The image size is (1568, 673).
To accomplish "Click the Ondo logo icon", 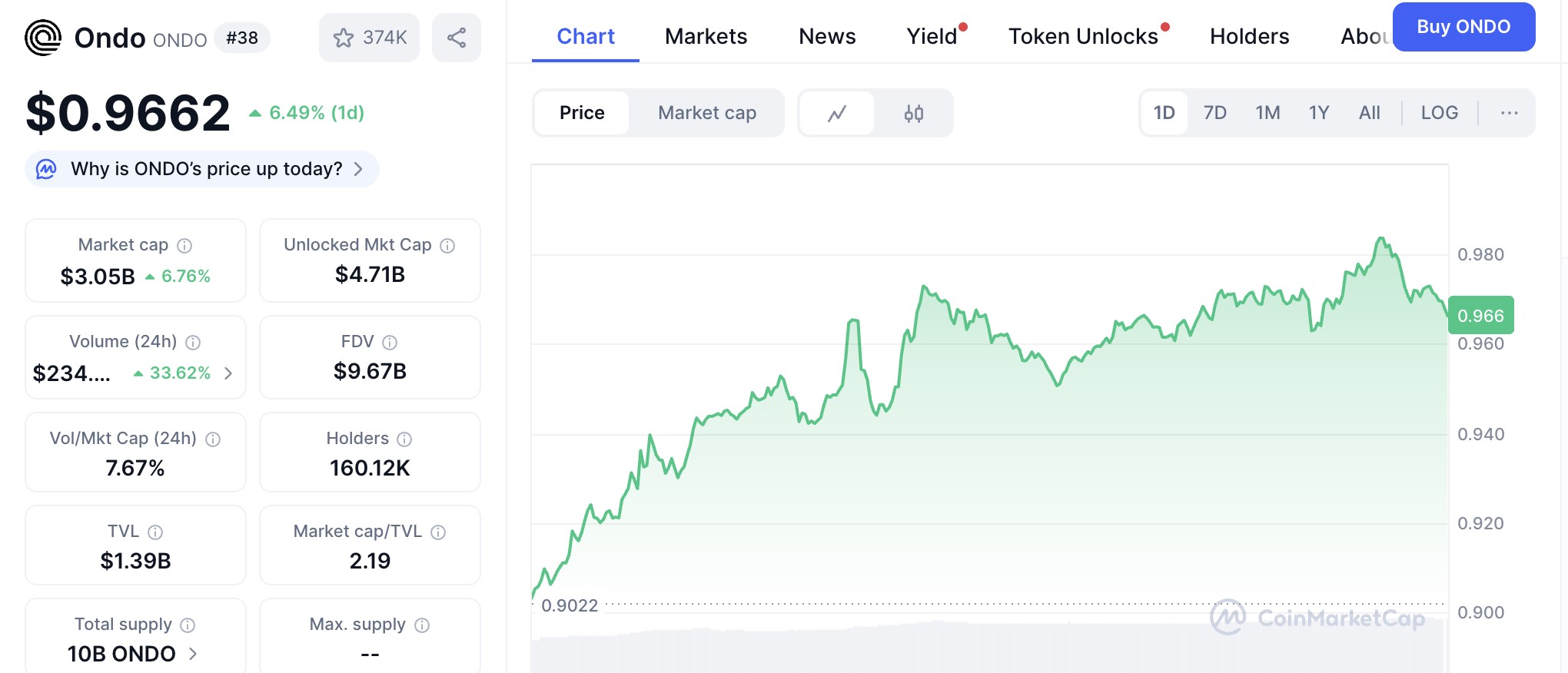I will [43, 38].
